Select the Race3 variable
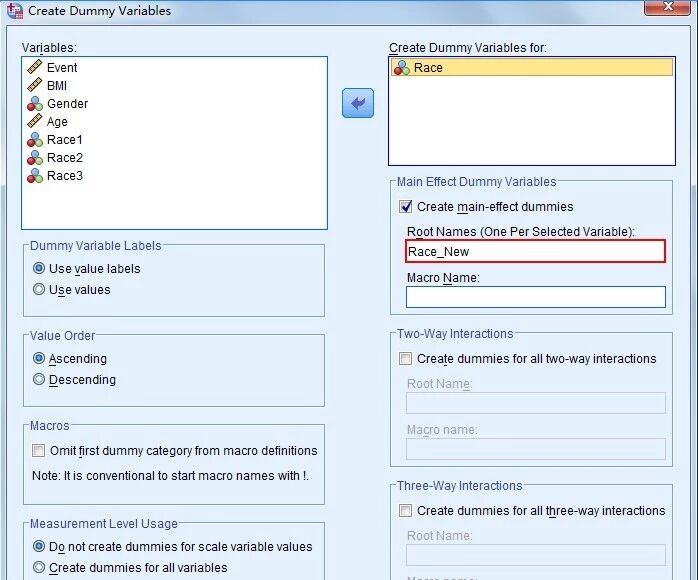This screenshot has width=698, height=580. [65, 176]
